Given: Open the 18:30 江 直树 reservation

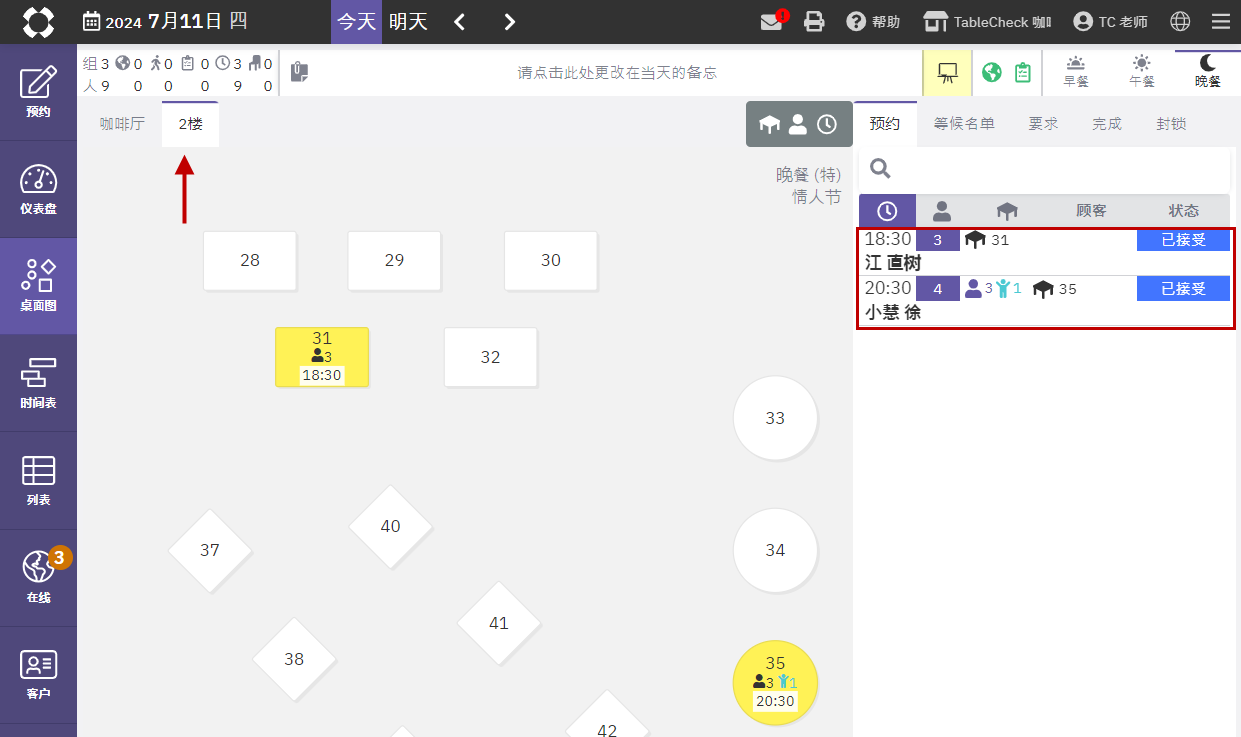Looking at the screenshot, I should click(x=1044, y=252).
